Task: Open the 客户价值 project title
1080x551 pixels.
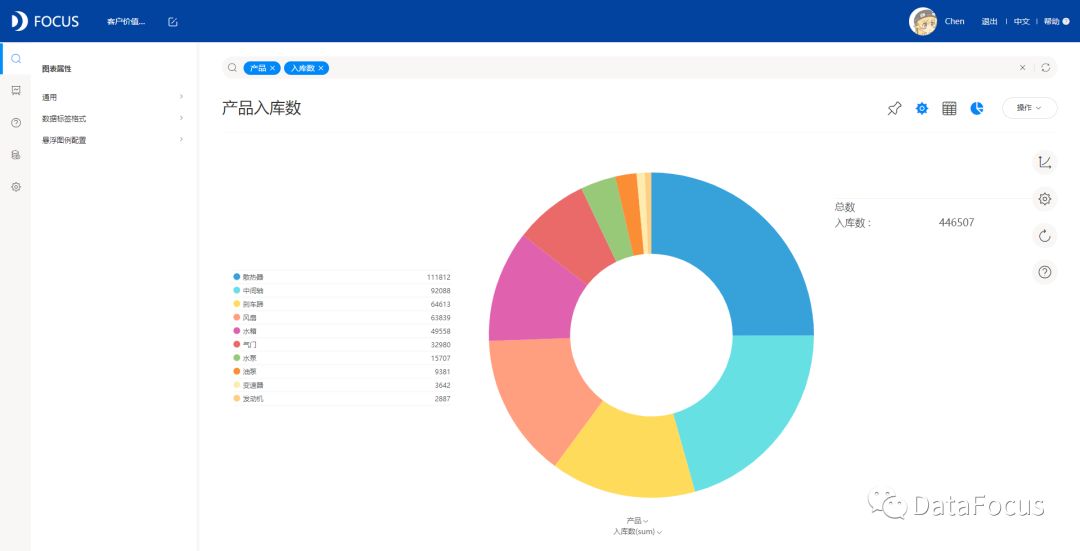Action: pyautogui.click(x=126, y=22)
